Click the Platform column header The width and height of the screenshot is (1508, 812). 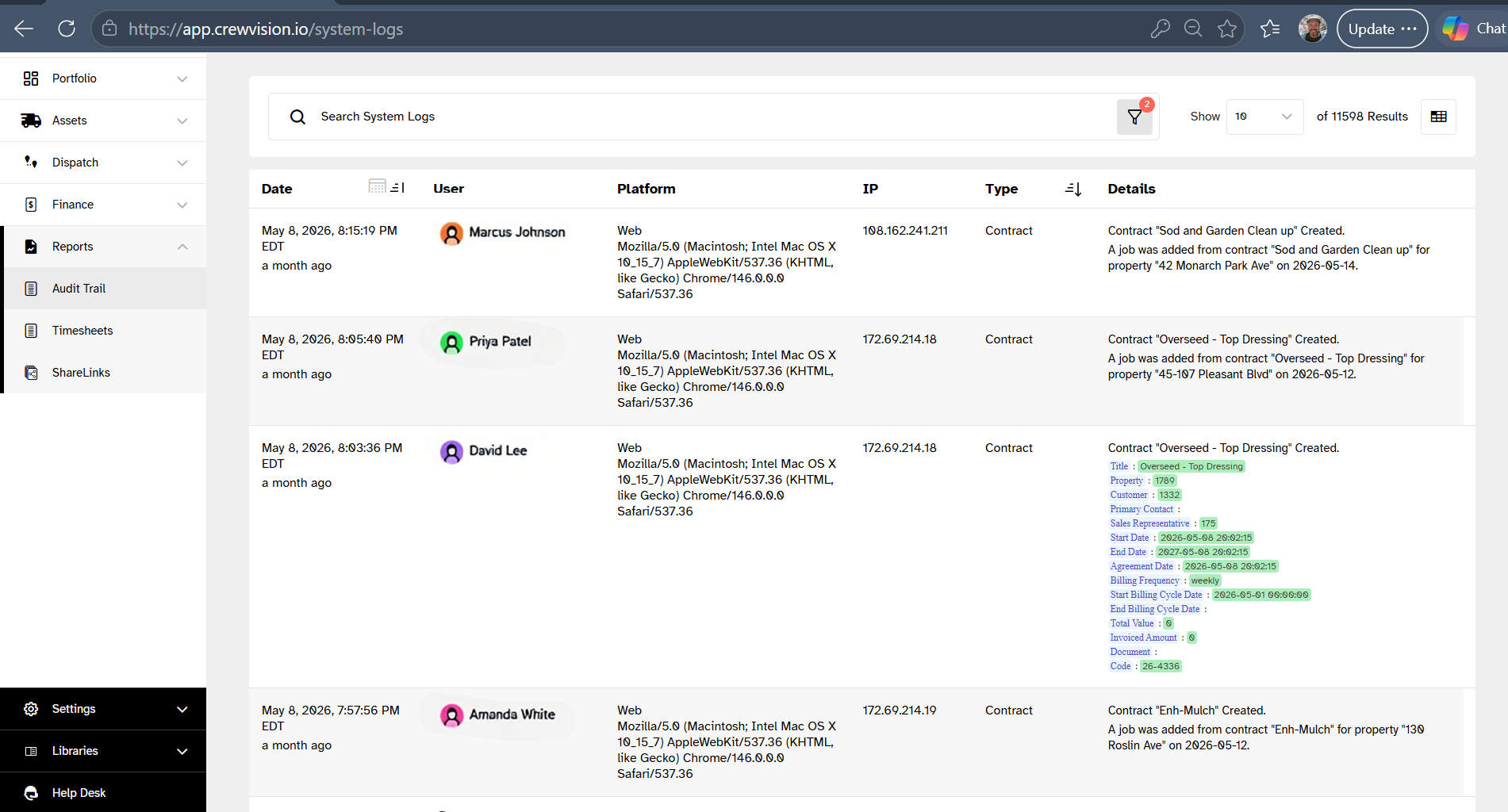click(x=647, y=189)
